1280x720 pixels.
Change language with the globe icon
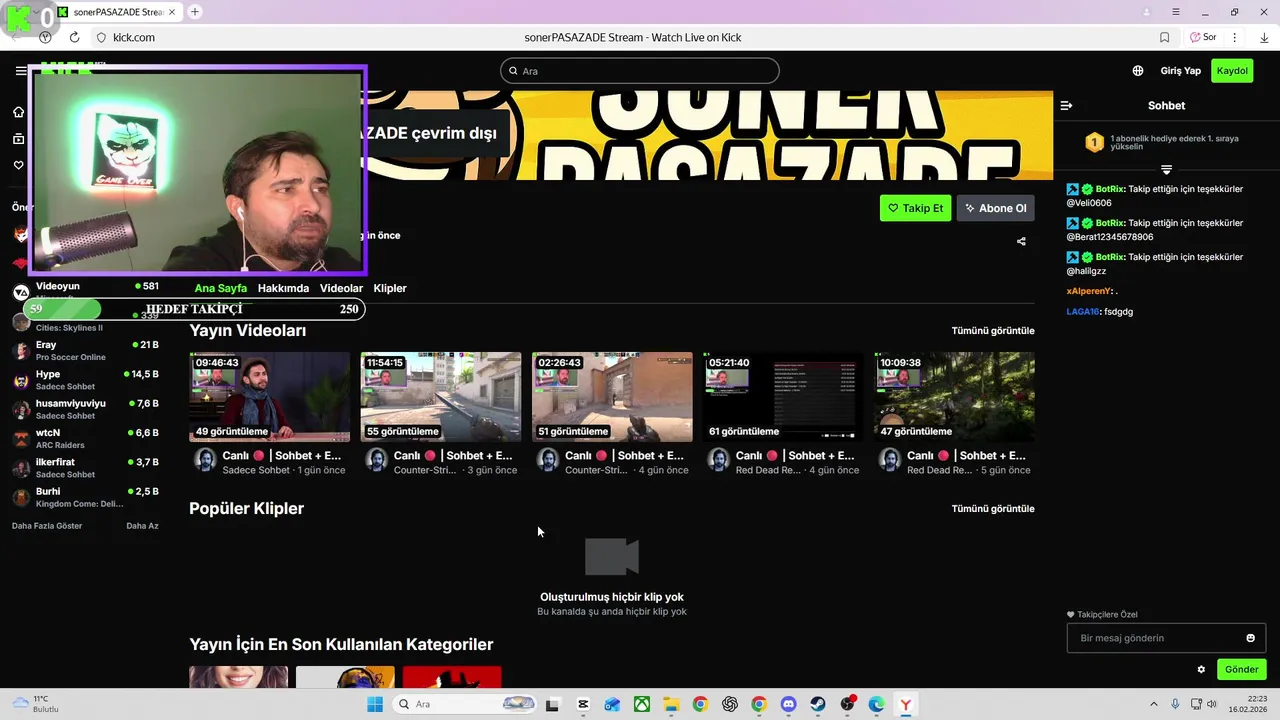(1138, 71)
